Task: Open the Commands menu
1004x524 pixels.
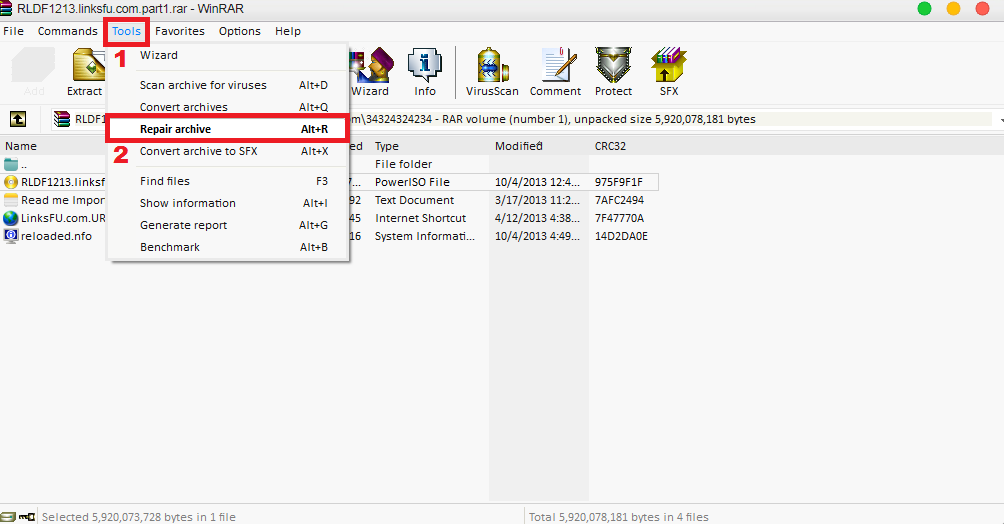Action: coord(67,31)
